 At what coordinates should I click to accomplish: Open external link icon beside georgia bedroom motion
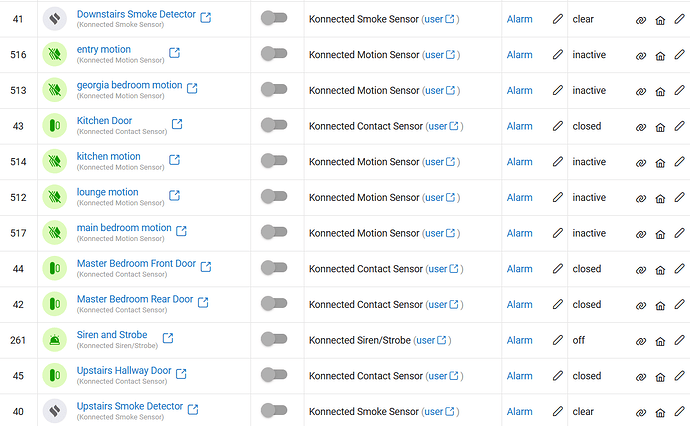coord(192,88)
